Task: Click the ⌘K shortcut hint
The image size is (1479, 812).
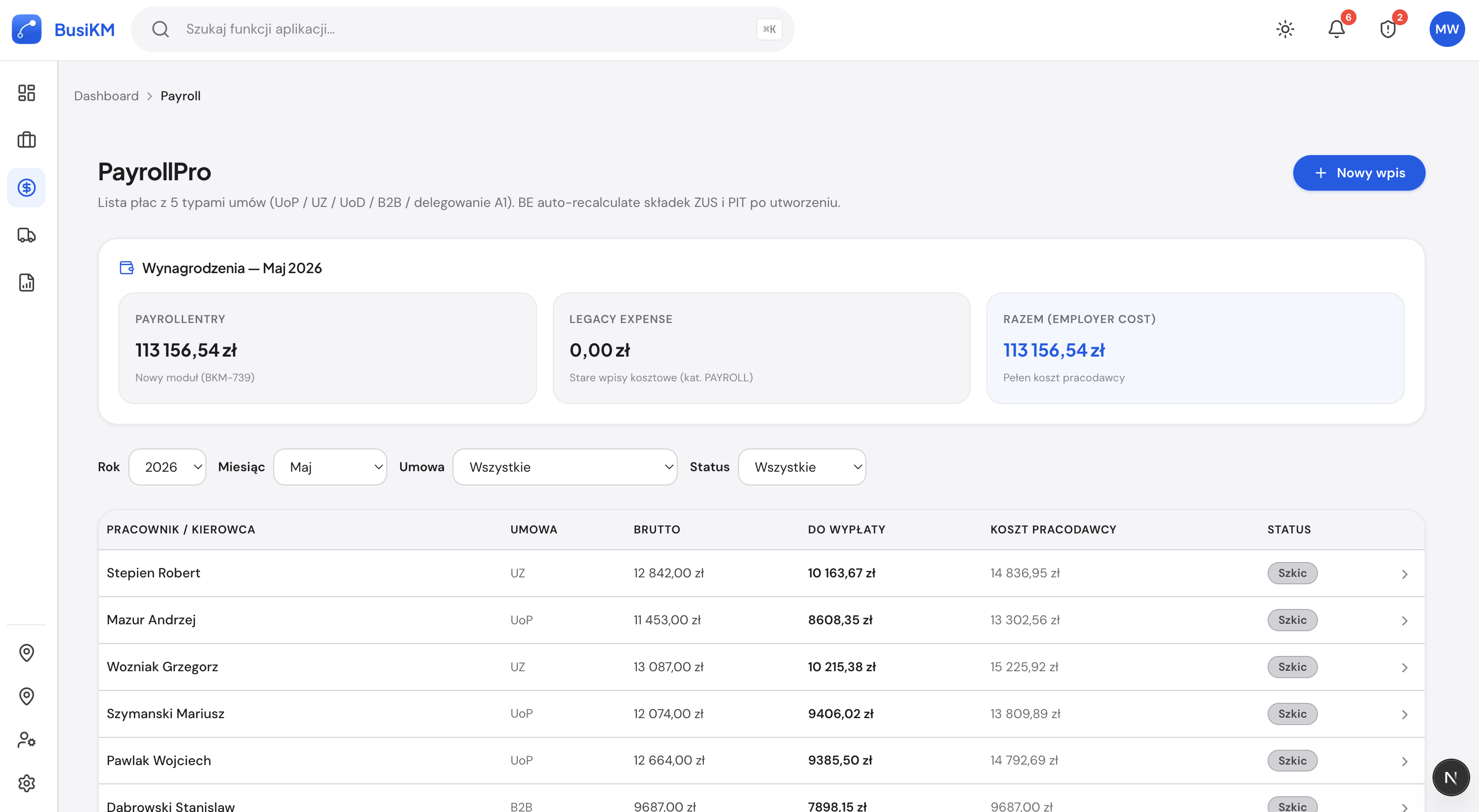Action: coord(769,29)
